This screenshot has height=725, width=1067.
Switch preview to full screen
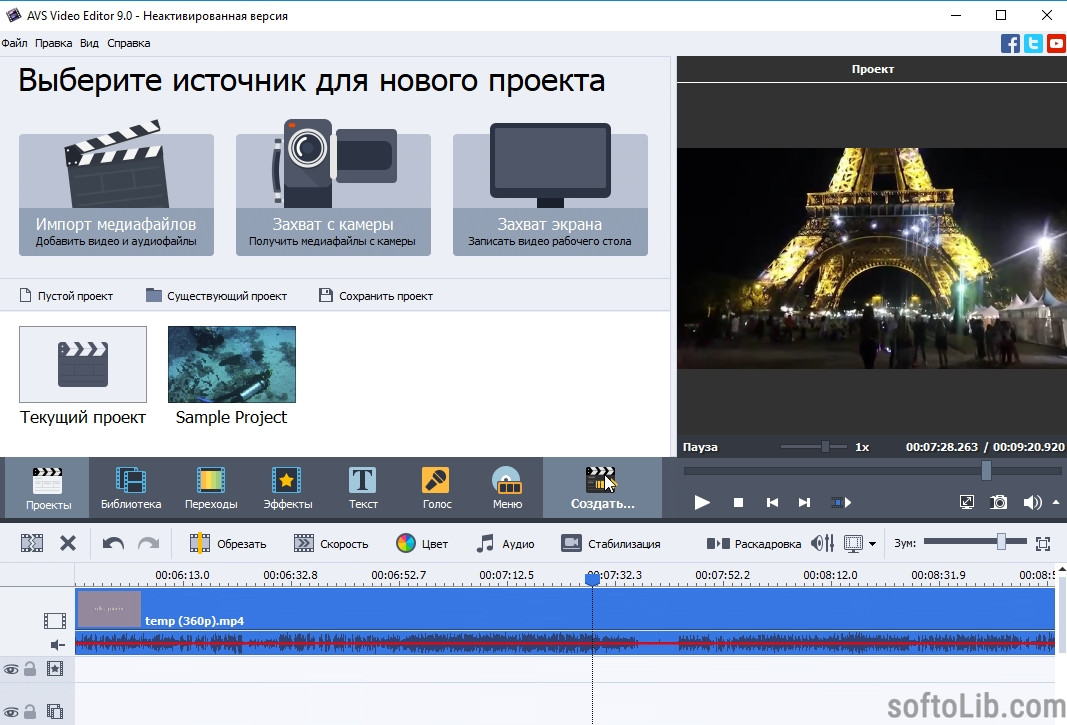(x=966, y=502)
